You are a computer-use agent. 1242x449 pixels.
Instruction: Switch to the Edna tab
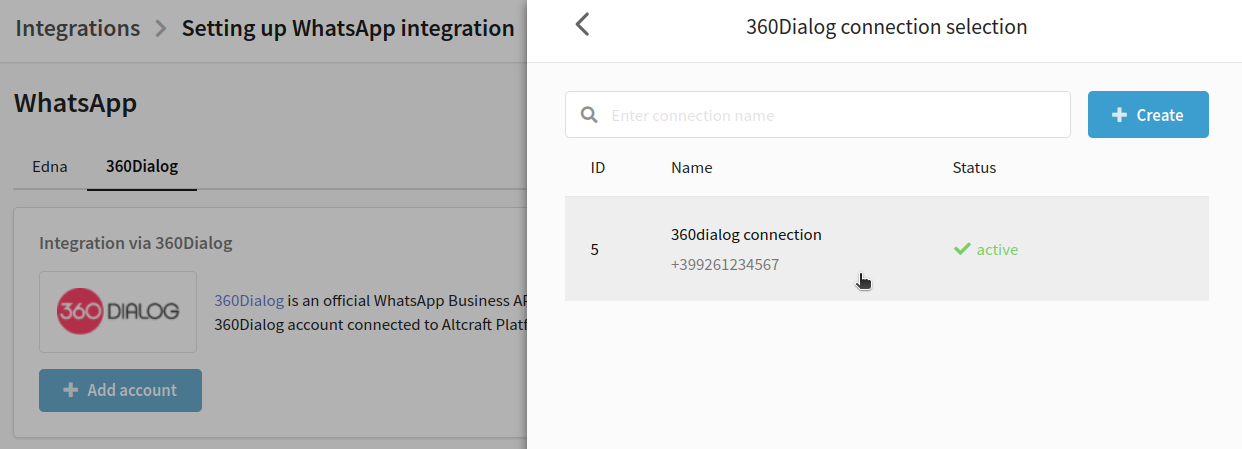tap(50, 166)
